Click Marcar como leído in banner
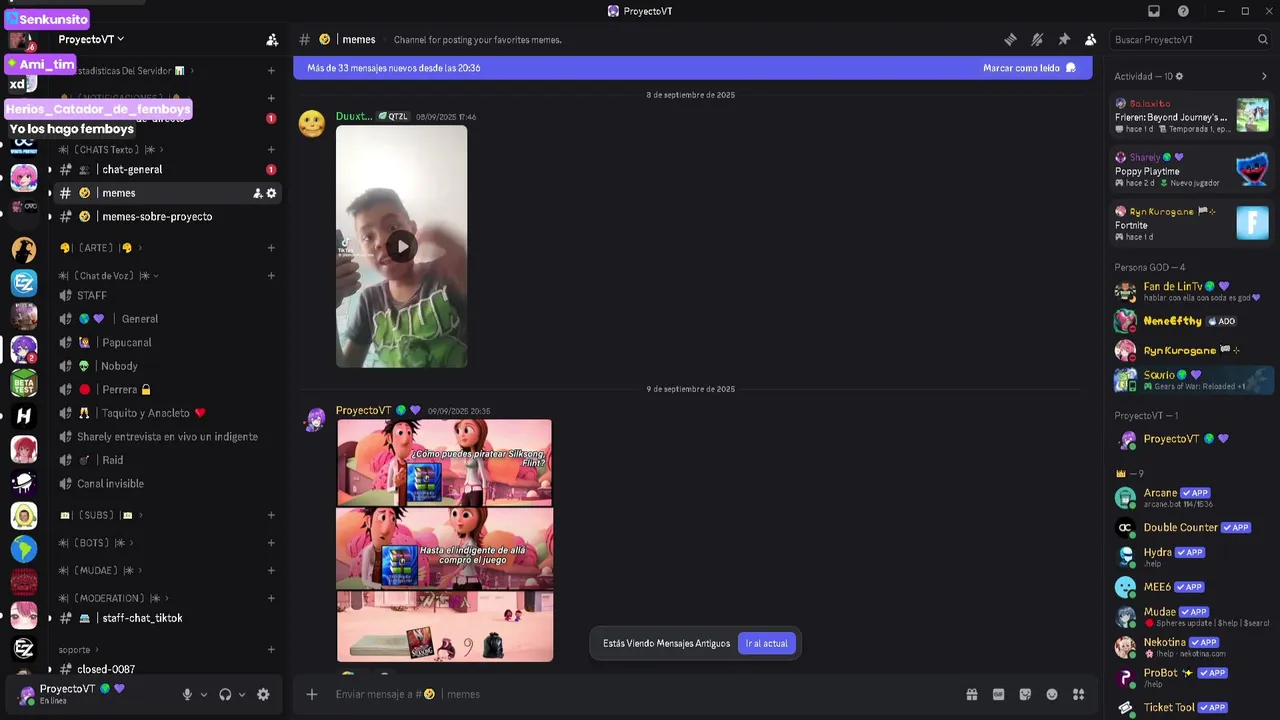The height and width of the screenshot is (720, 1280). [x=1029, y=68]
